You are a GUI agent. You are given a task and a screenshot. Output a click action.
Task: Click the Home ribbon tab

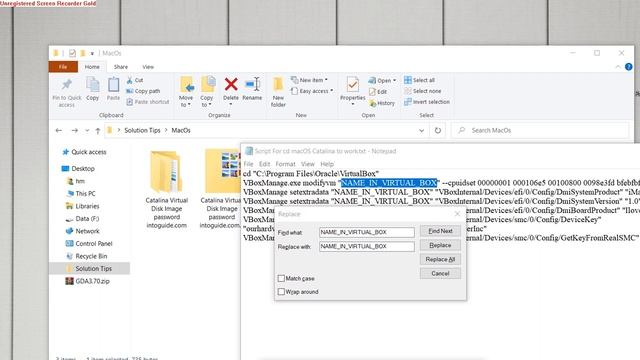click(x=92, y=67)
